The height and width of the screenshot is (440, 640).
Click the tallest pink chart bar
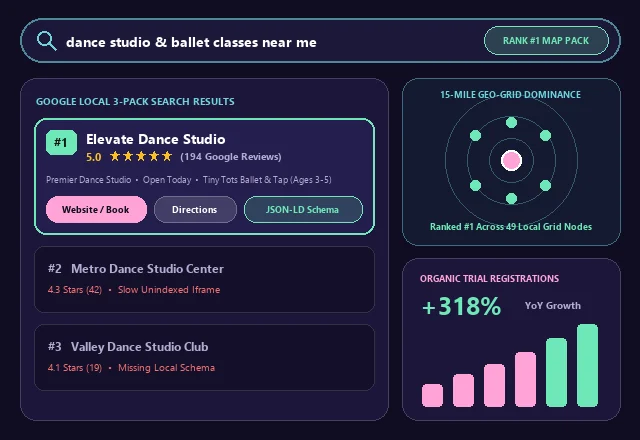526,380
